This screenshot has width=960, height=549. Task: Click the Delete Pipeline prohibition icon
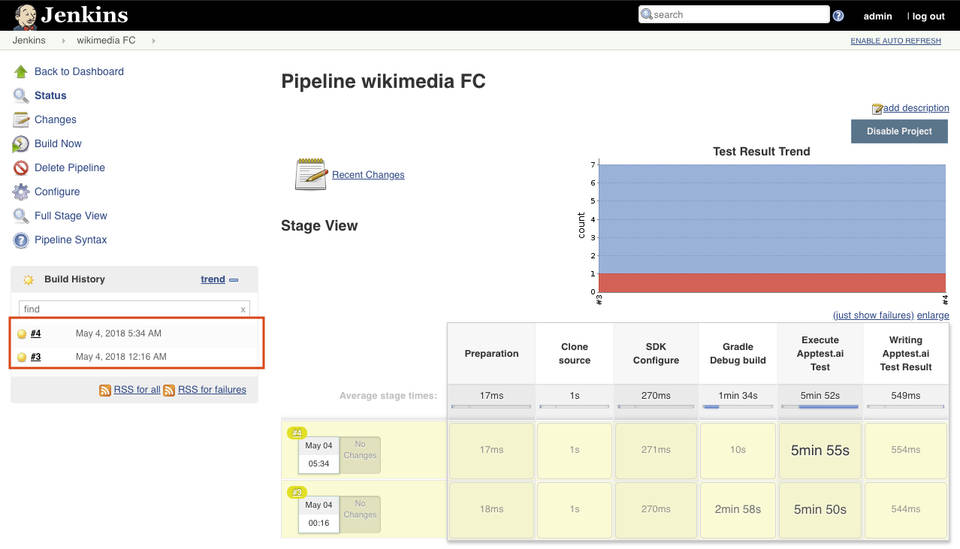coord(21,168)
